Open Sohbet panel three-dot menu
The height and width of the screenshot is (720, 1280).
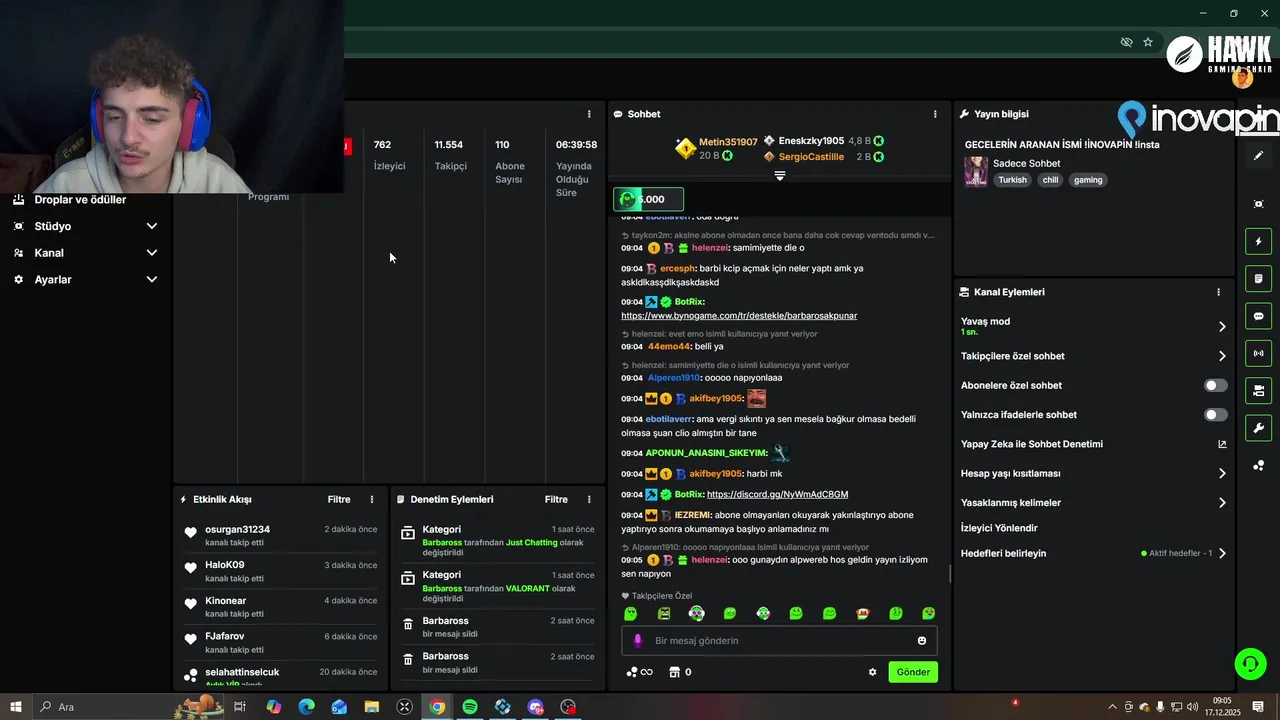[x=935, y=114]
